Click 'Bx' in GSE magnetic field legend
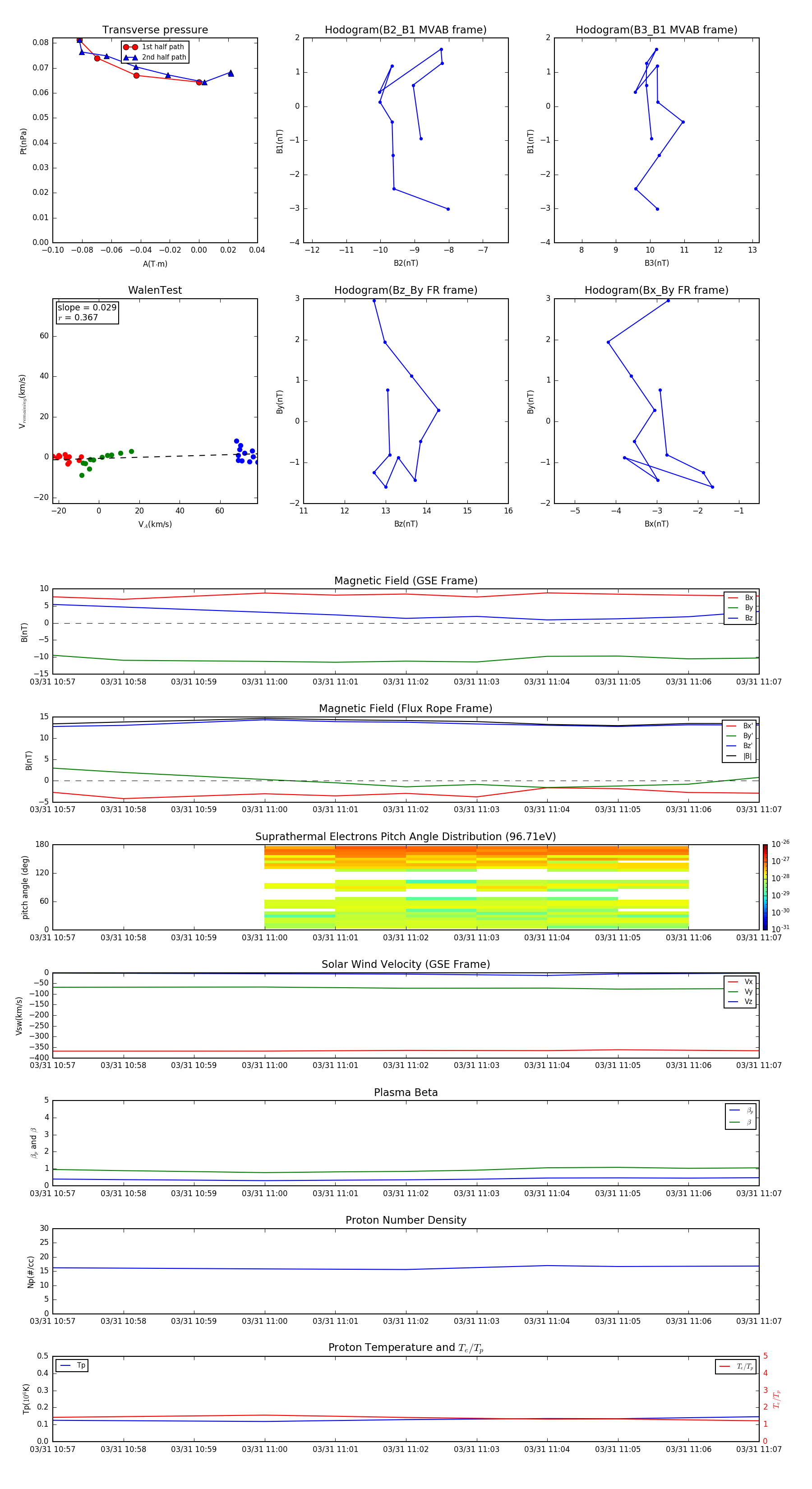Viewport: 812px width, 1489px height. coord(741,598)
